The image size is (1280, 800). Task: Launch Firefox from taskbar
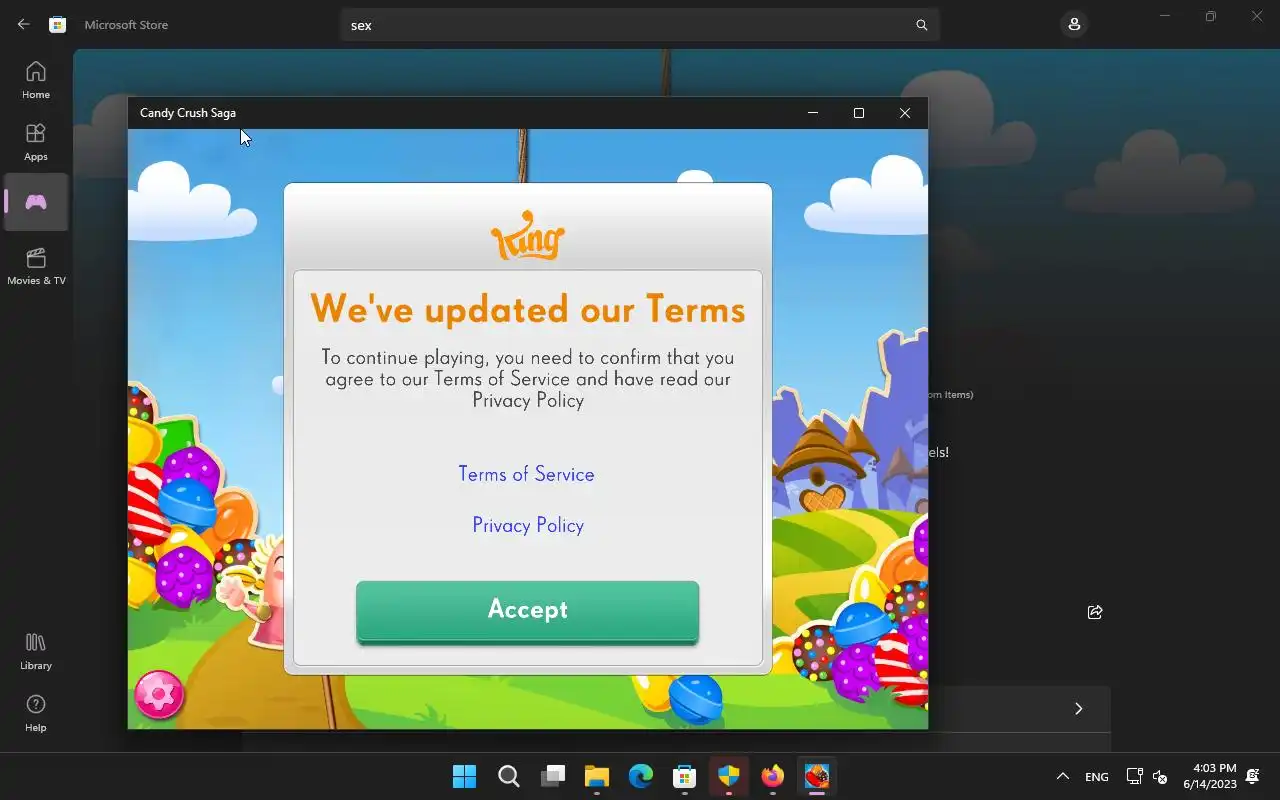(x=773, y=776)
